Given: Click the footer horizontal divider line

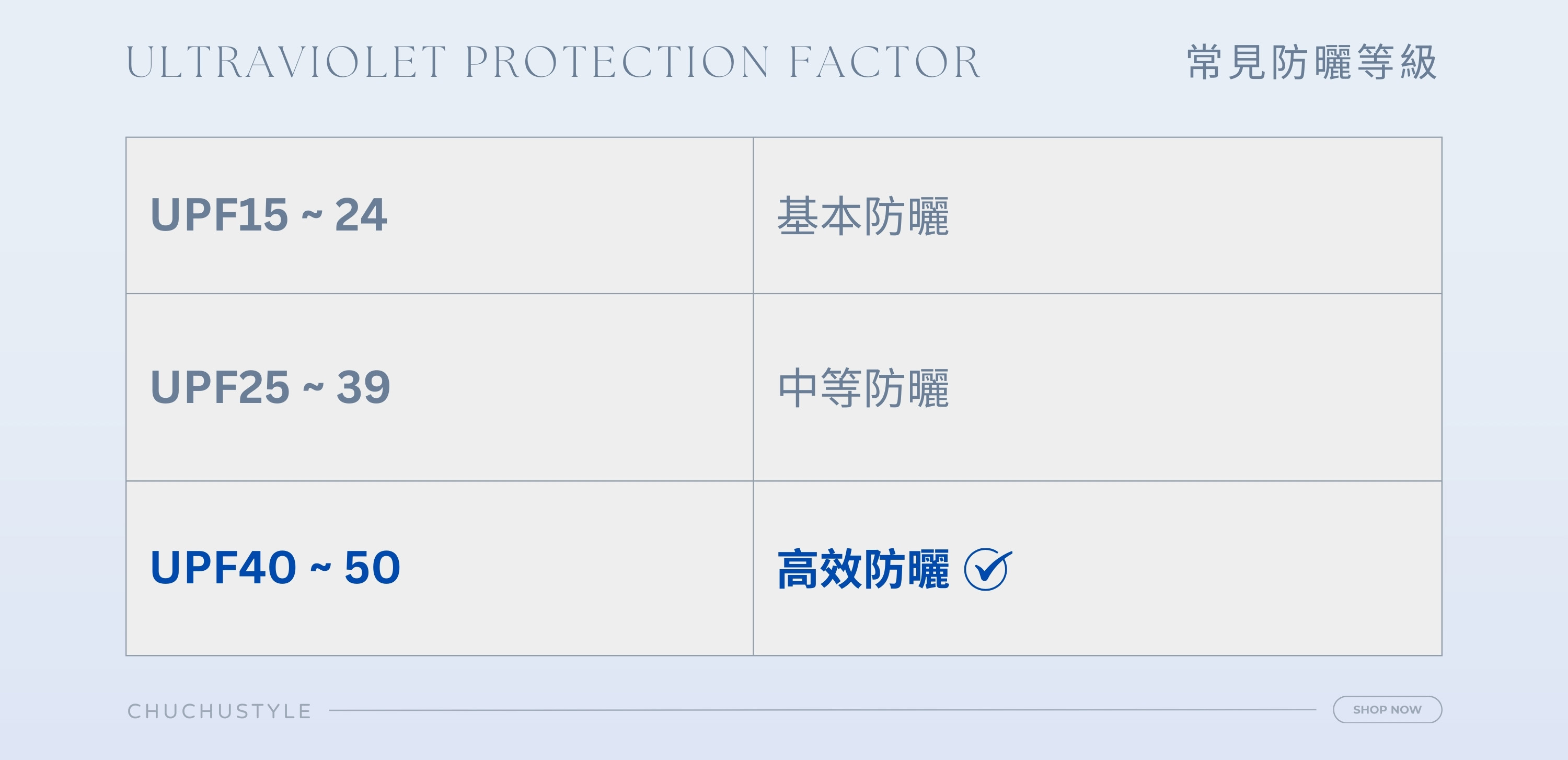Looking at the screenshot, I should (822, 709).
